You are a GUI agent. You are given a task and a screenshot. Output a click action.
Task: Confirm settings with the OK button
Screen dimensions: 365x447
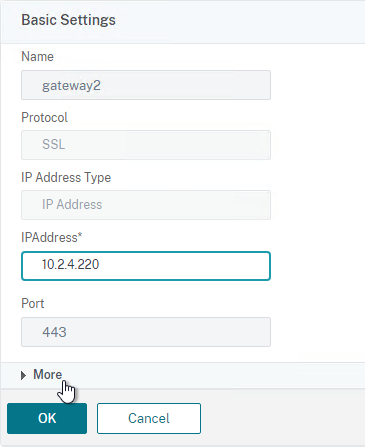click(x=47, y=418)
